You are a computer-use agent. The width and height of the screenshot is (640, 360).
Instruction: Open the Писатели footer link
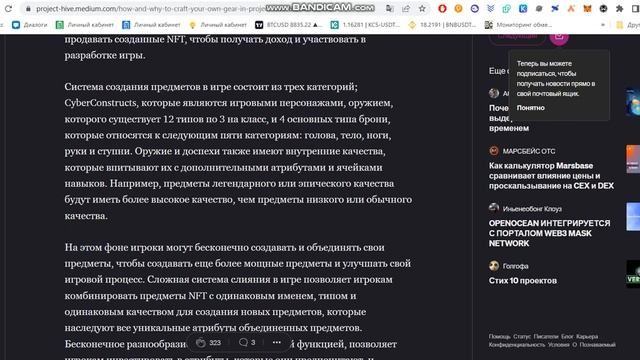tap(546, 336)
